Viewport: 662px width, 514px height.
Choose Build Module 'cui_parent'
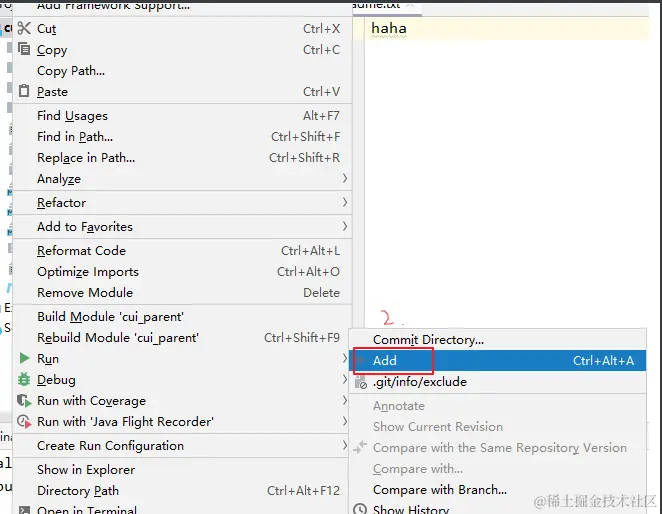point(183,317)
